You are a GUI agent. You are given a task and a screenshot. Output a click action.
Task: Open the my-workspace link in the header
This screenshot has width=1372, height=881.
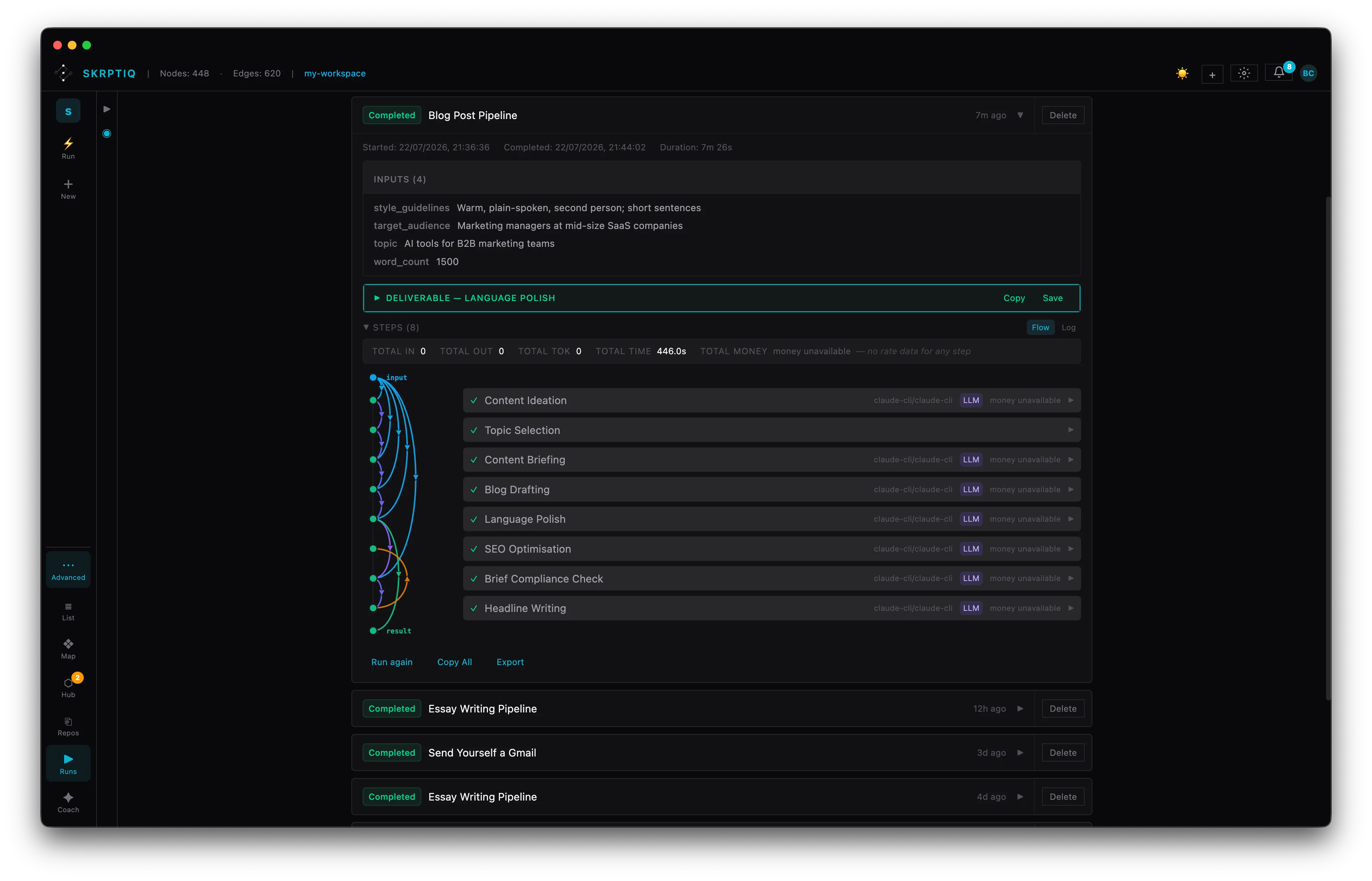click(x=335, y=73)
